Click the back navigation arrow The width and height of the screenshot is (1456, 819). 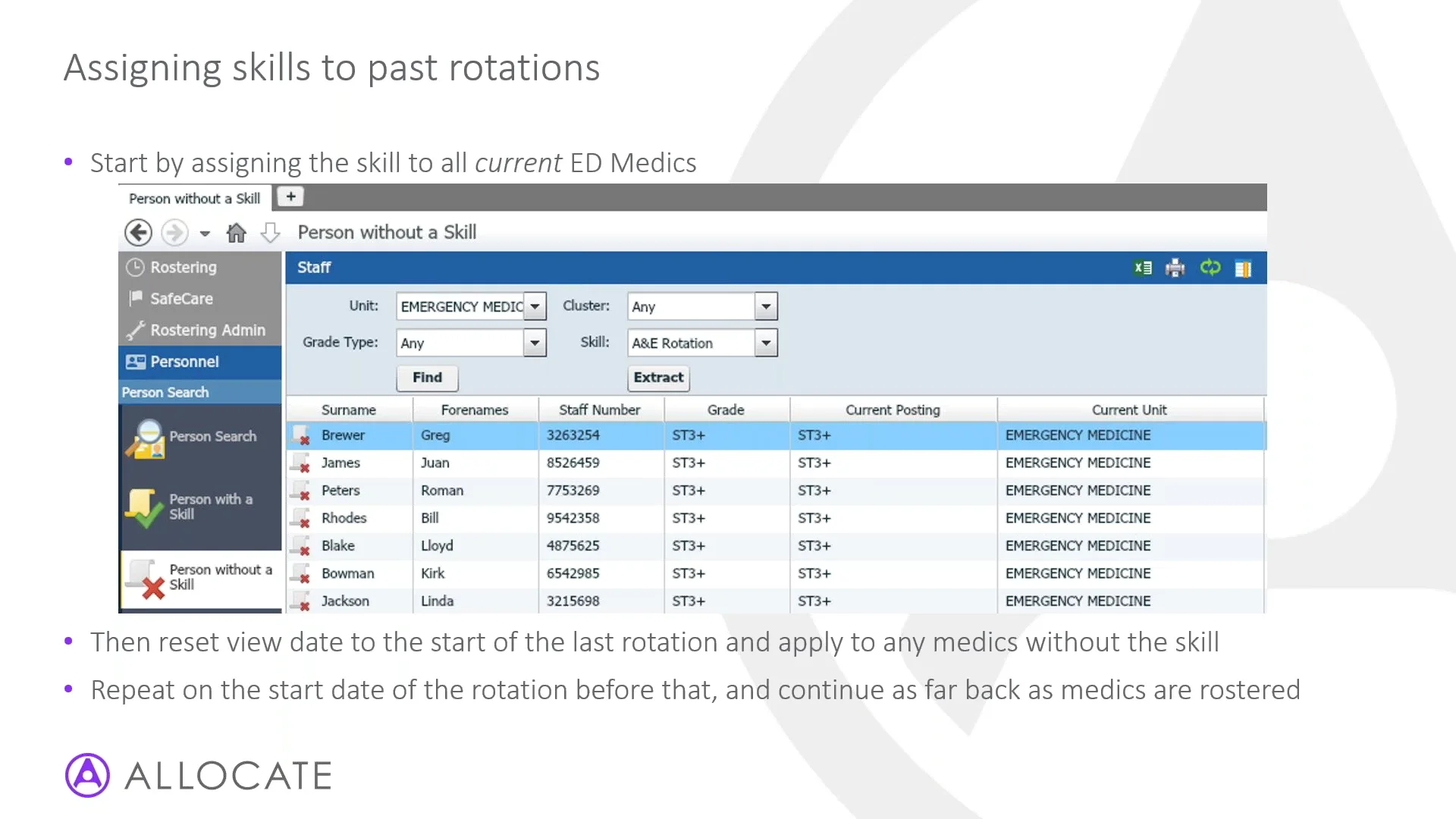tap(138, 232)
